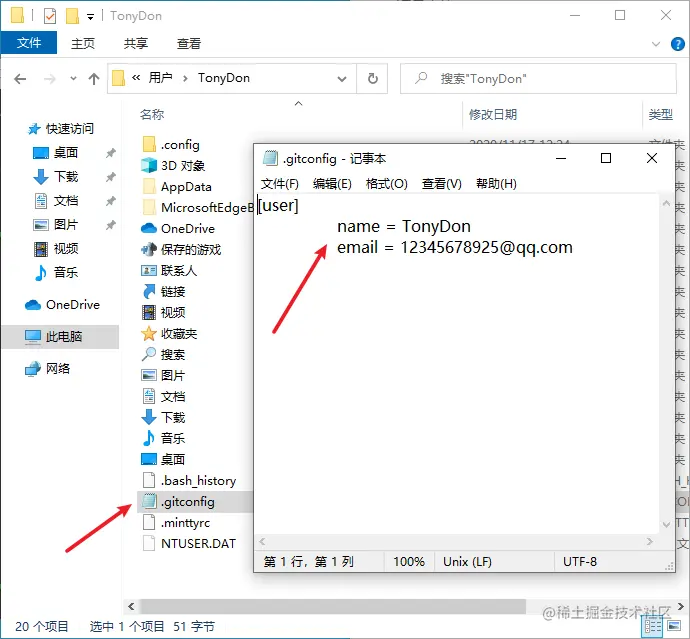Viewport: 690px width, 639px height.
Task: Select the 保存的游戏 folder icon
Action: (x=149, y=250)
